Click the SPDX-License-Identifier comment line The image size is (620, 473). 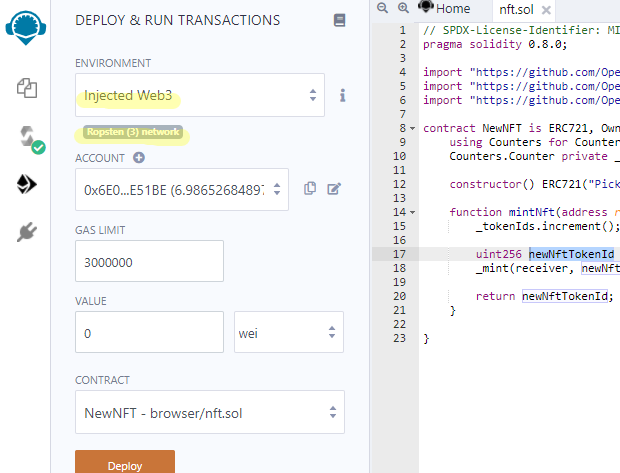tap(521, 30)
